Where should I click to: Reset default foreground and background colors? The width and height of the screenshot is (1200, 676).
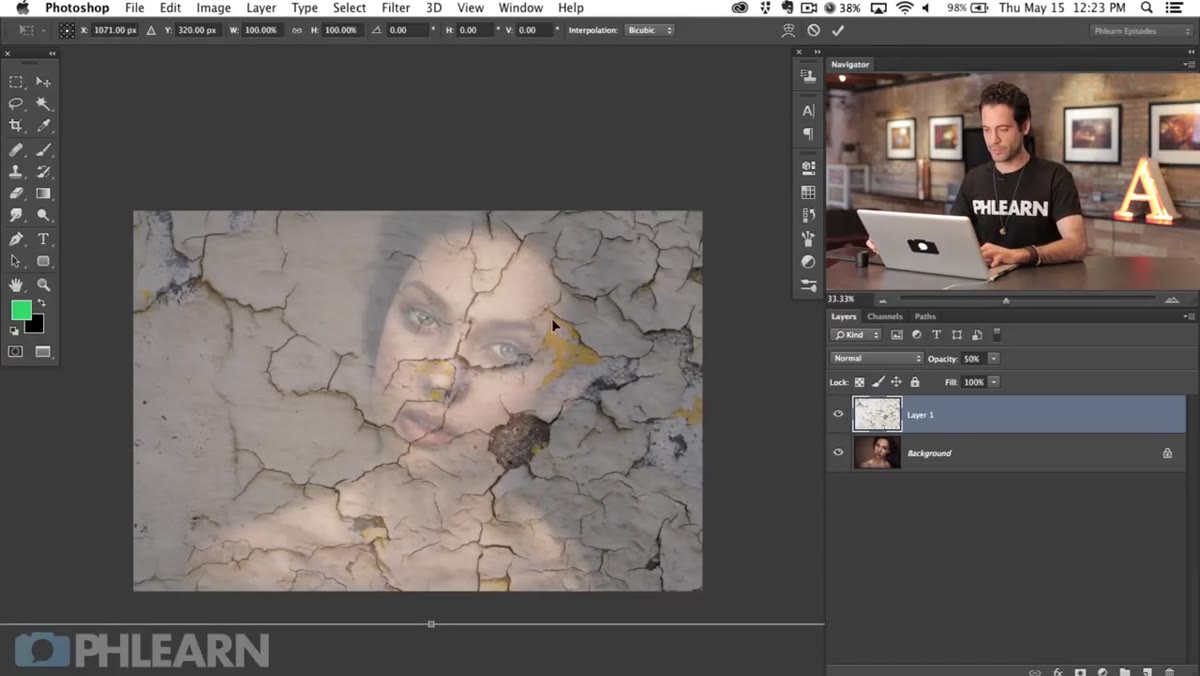coord(14,330)
